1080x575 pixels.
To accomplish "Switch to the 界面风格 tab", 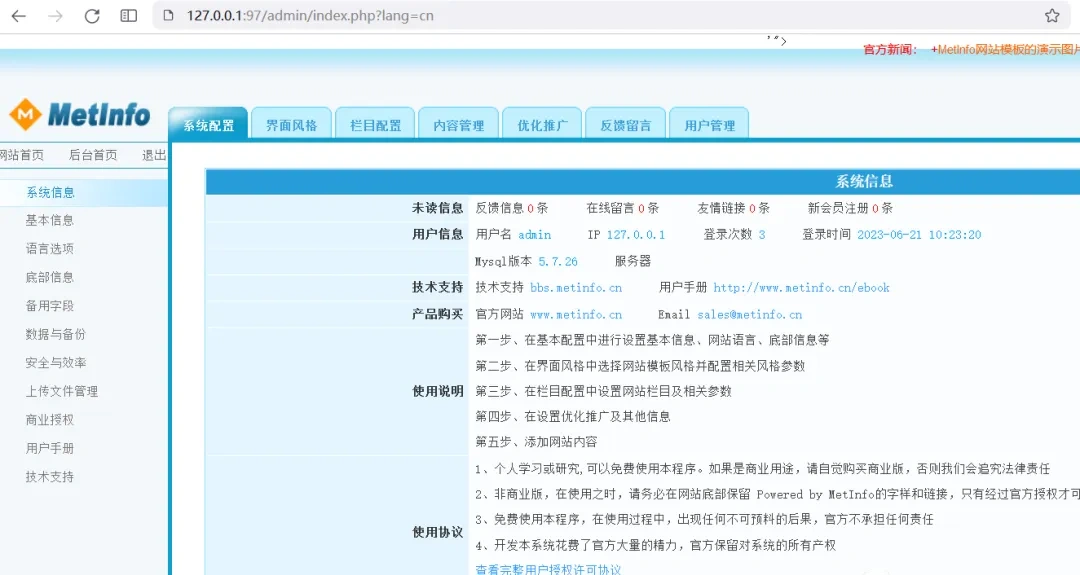I will tap(291, 124).
